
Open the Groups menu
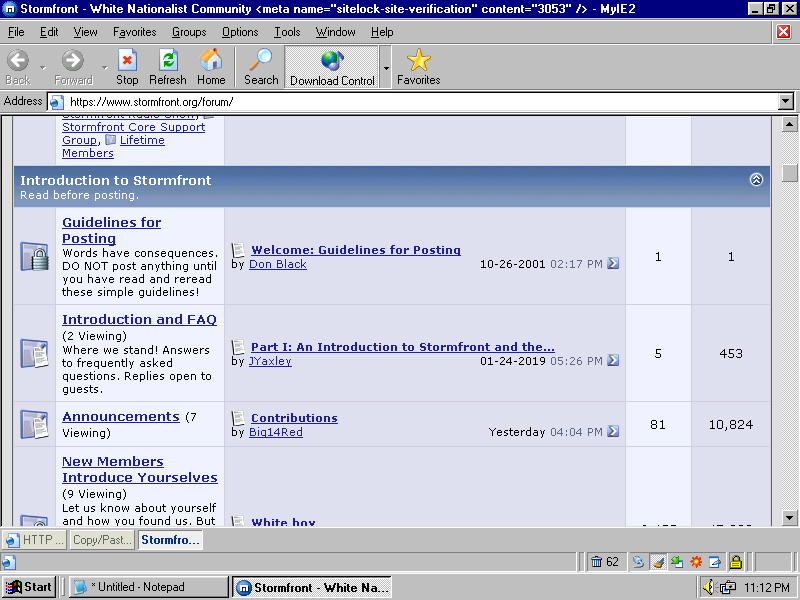pos(189,32)
